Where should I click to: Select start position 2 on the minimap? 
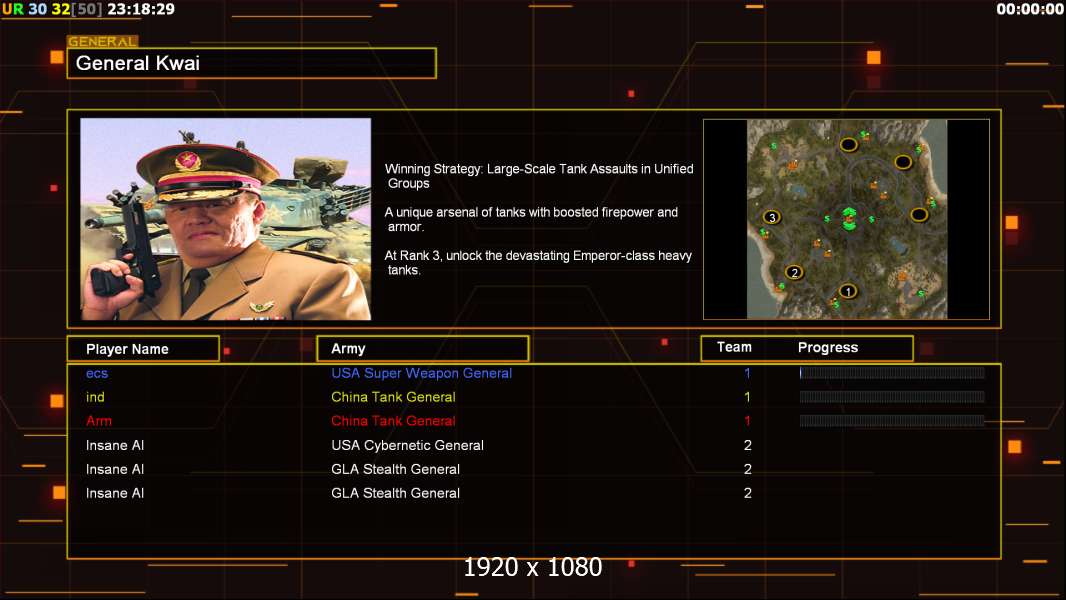click(x=794, y=272)
